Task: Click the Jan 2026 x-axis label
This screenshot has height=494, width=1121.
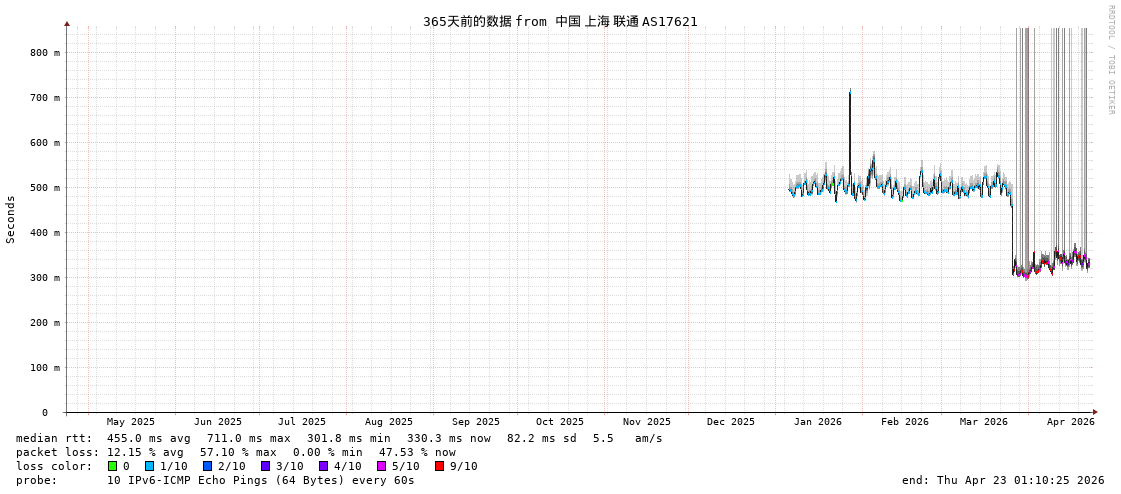Action: pos(817,422)
